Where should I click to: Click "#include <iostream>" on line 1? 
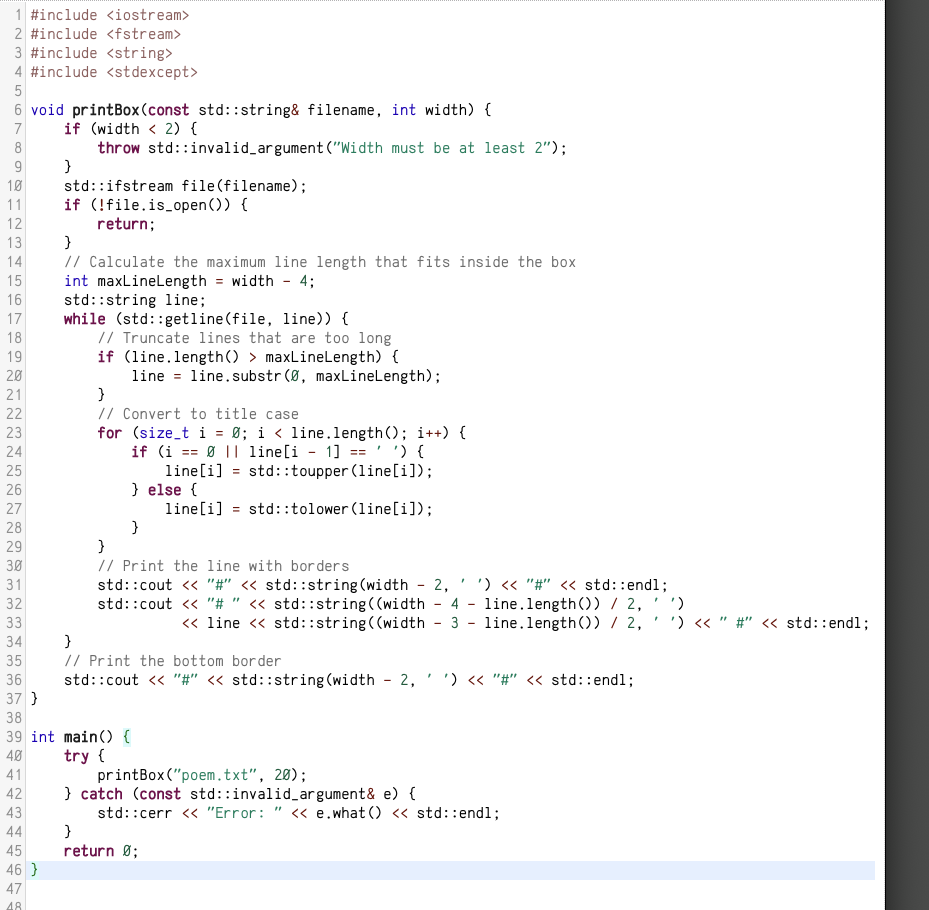pyautogui.click(x=110, y=15)
